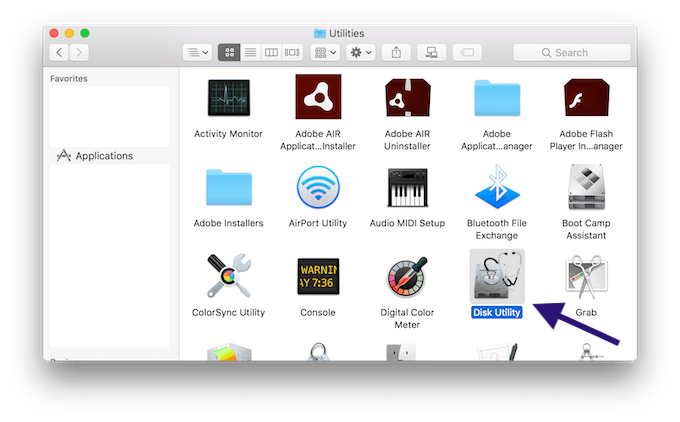
Task: Focus the Search field
Action: 572,52
